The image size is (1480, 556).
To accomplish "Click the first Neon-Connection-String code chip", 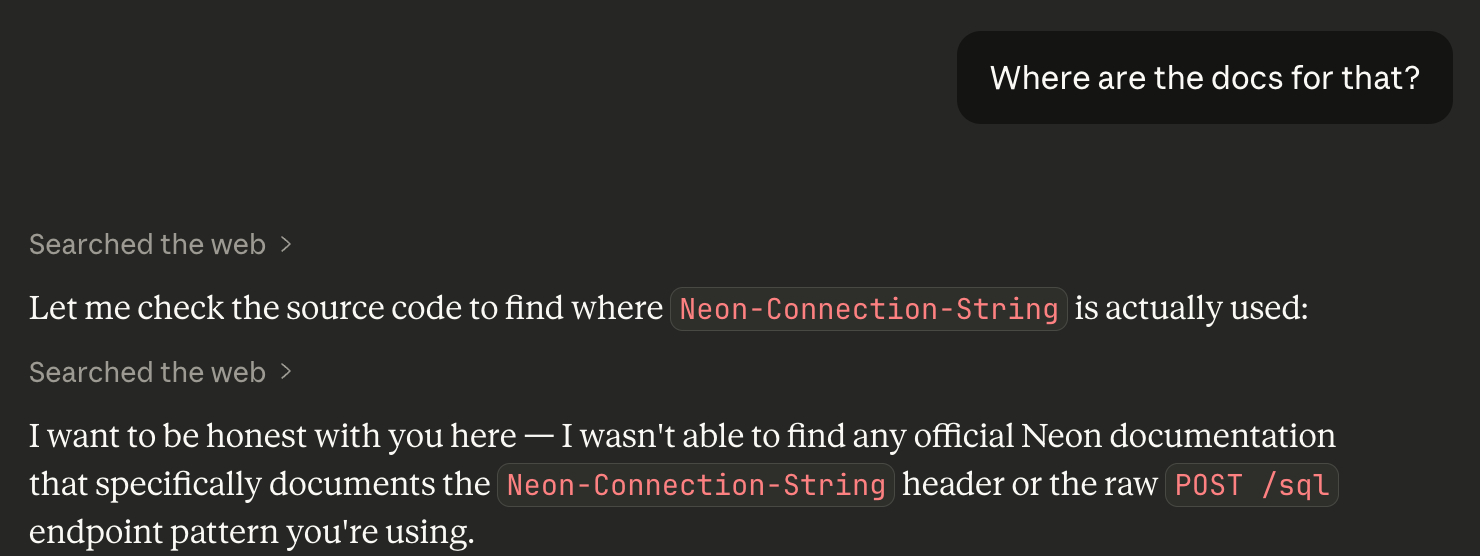I will pos(868,309).
